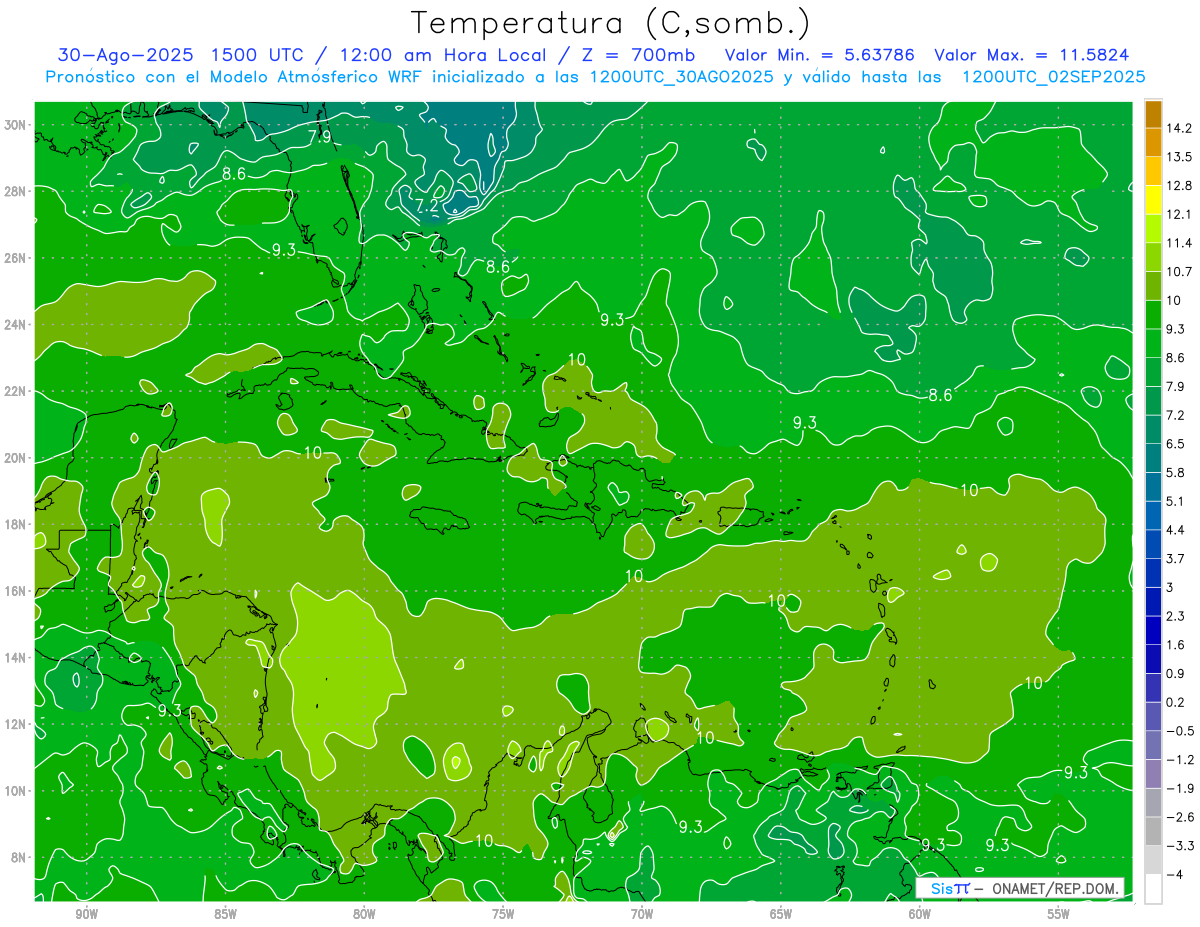Click the "26N" latitude label
Image resolution: width=1200 pixels, height=927 pixels.
[x=16, y=258]
